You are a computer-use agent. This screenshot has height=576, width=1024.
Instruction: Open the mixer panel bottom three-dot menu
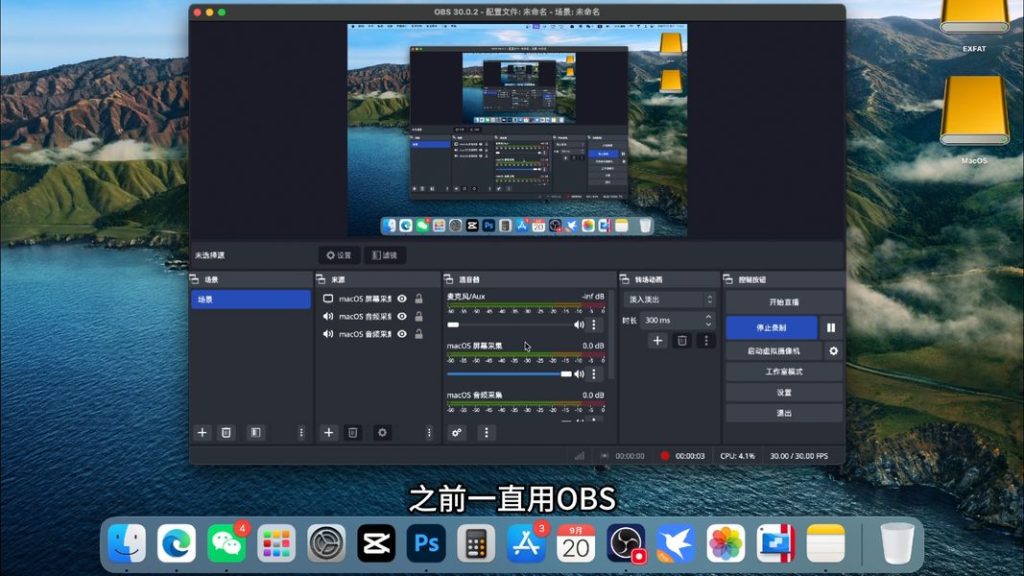click(x=486, y=432)
